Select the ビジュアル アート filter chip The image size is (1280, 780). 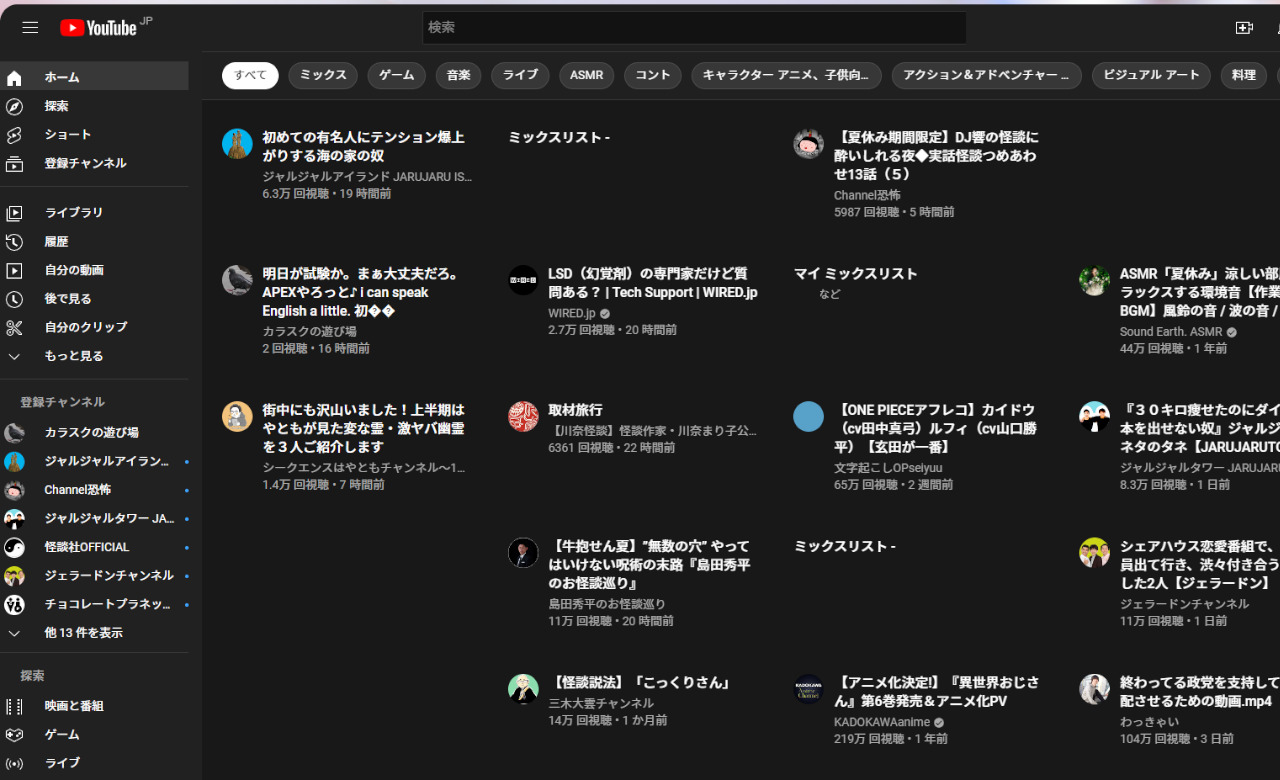point(1151,75)
